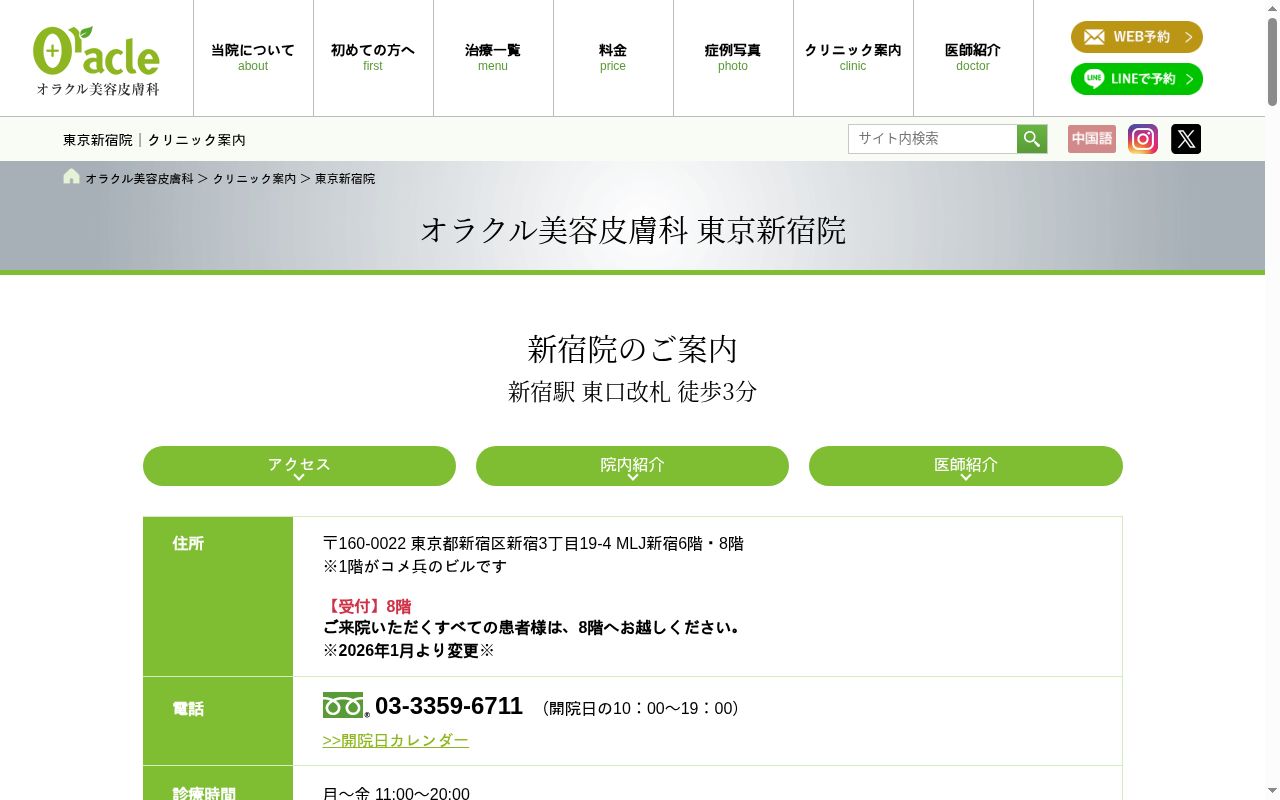Focus the サイト内検索 search field
This screenshot has width=1280, height=800.
coord(933,139)
